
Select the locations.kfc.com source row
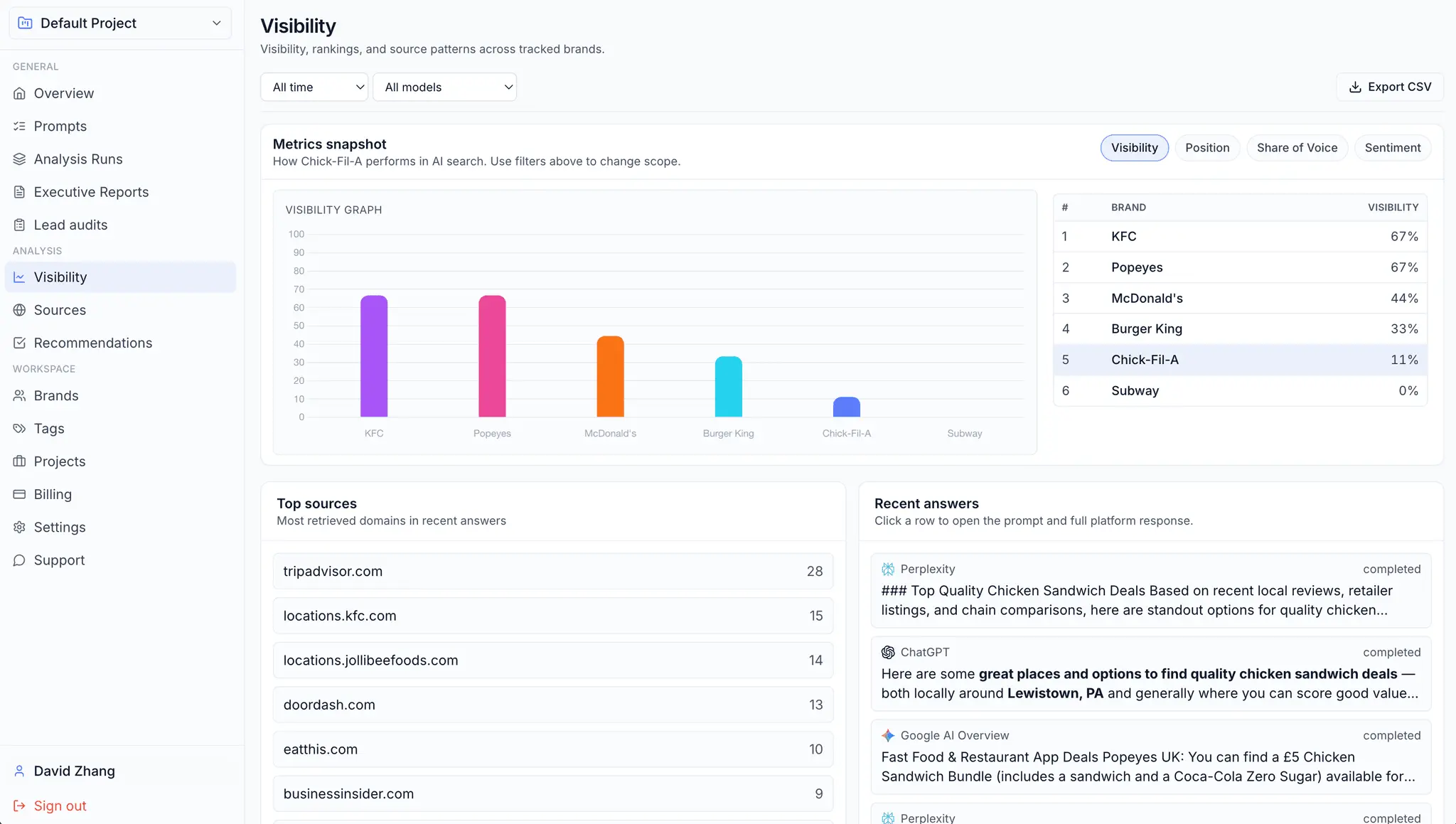[553, 616]
